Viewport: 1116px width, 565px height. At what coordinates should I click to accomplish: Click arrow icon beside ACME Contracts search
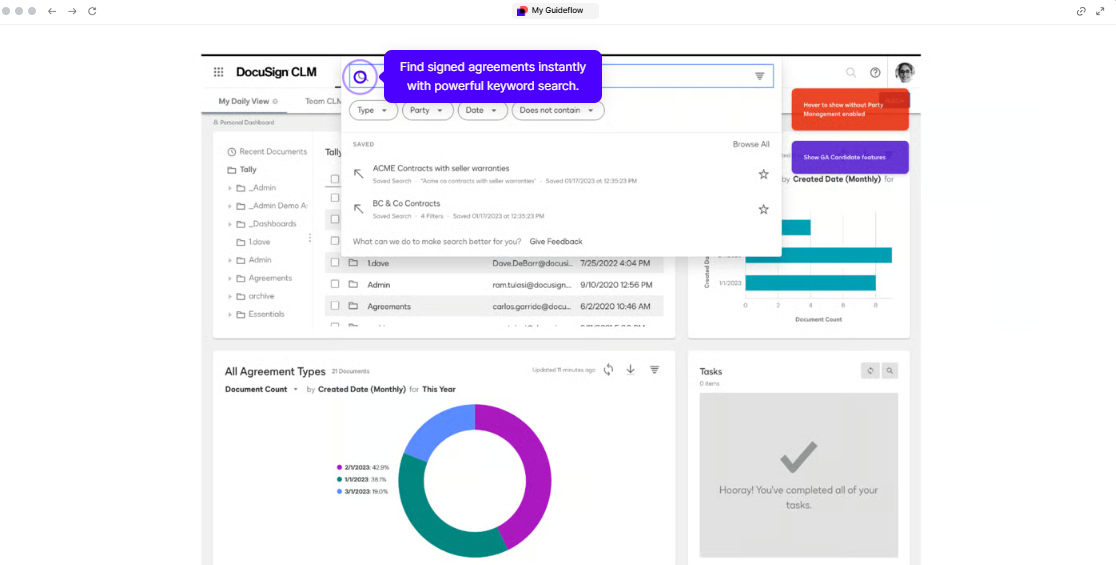coord(359,174)
